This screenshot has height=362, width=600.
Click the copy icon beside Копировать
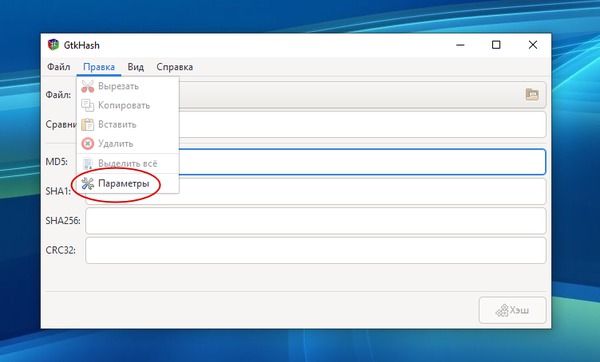coord(88,105)
